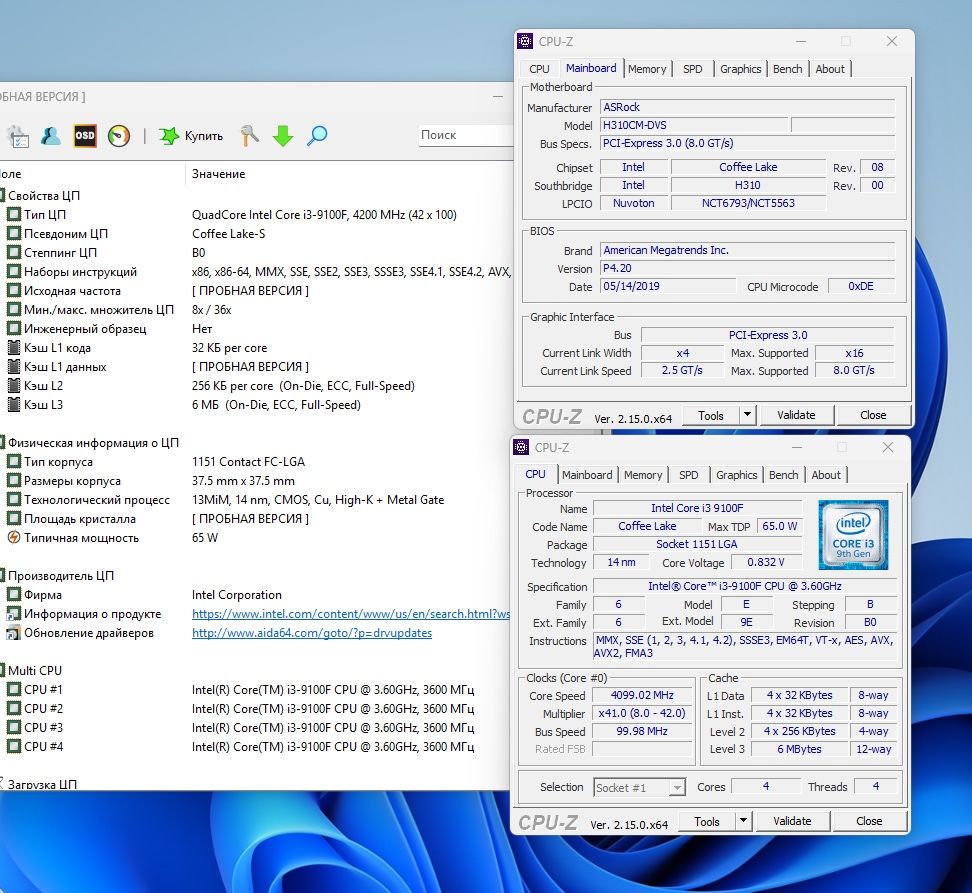
Task: Switch to CPU tab in upper CPU-Z window
Action: (x=539, y=69)
